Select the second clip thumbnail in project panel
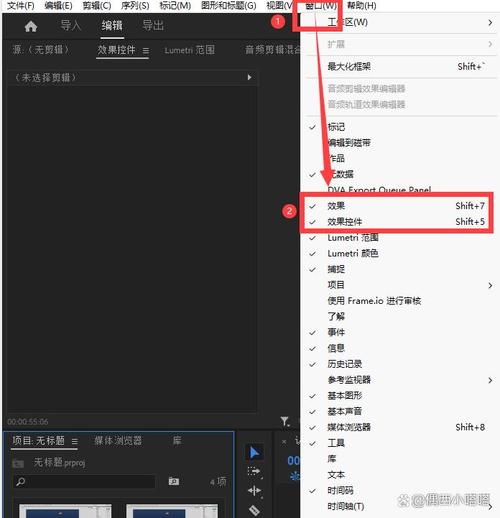 [172, 511]
